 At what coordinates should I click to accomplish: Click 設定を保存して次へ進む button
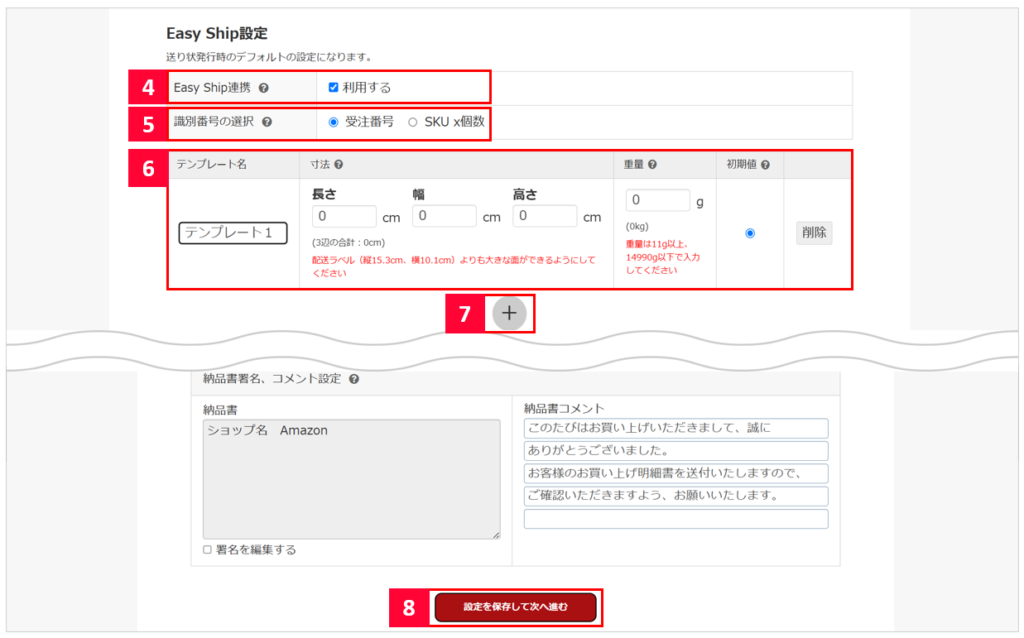(x=515, y=607)
